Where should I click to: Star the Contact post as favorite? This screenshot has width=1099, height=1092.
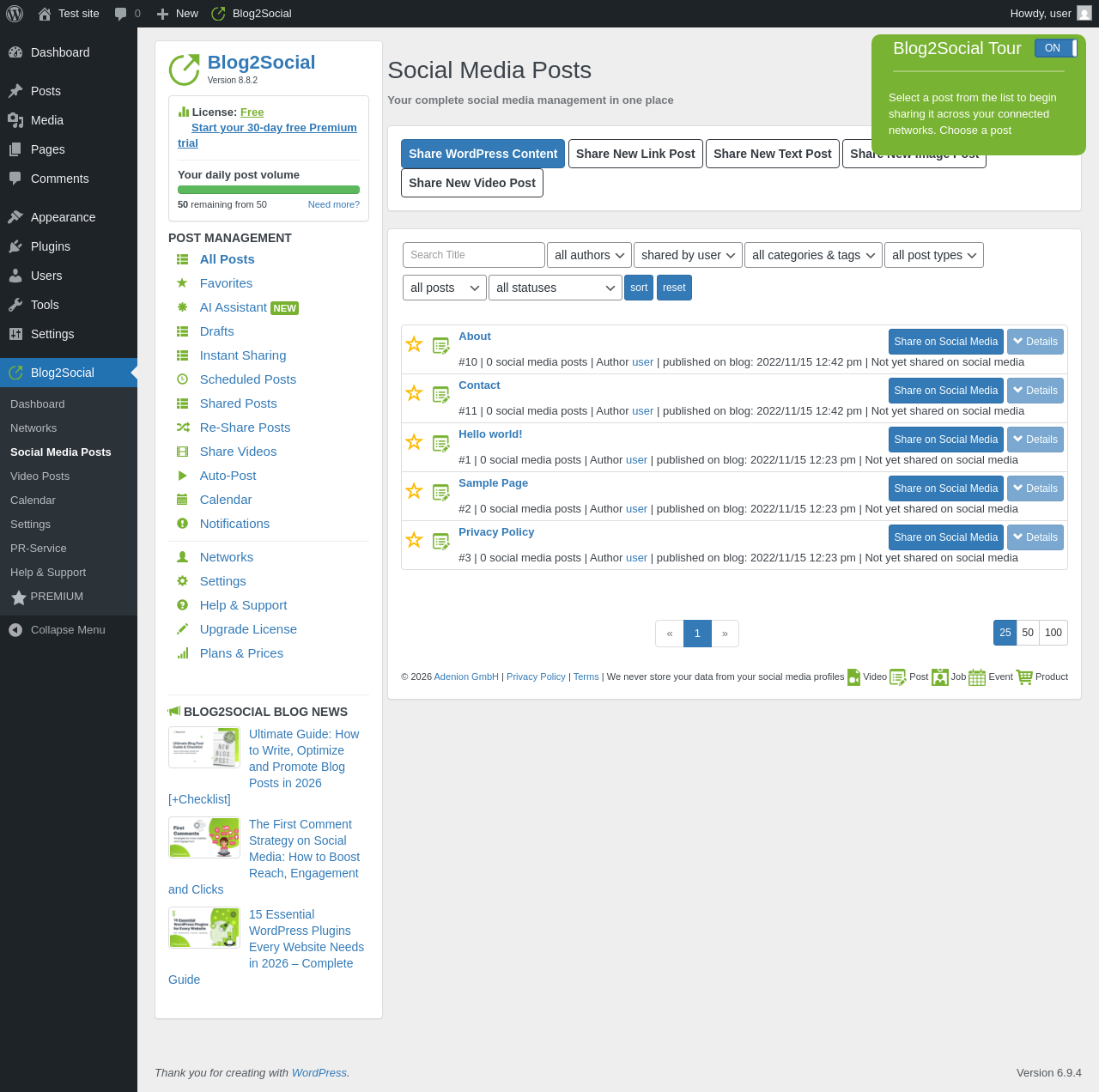point(414,393)
